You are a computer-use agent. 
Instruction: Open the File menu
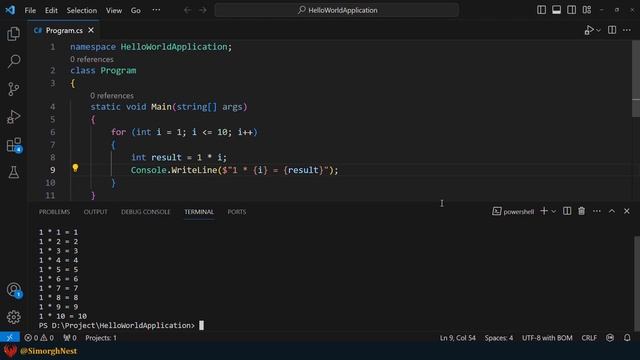tap(30, 10)
